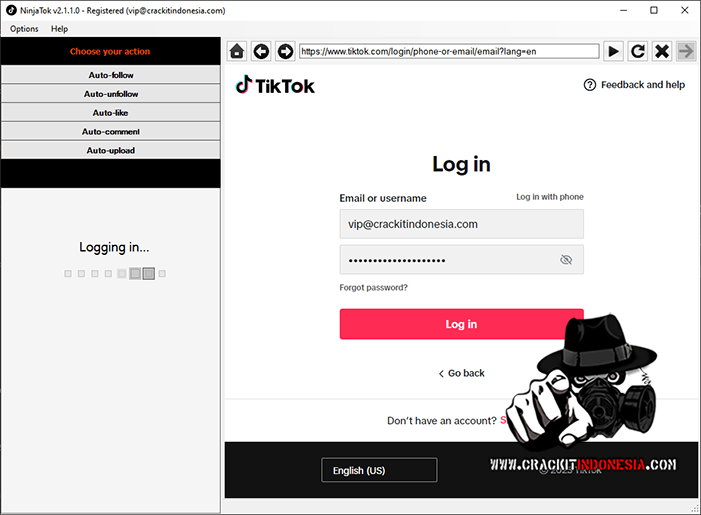The image size is (701, 515).
Task: Click the play/go button beside URL bar
Action: pos(614,51)
